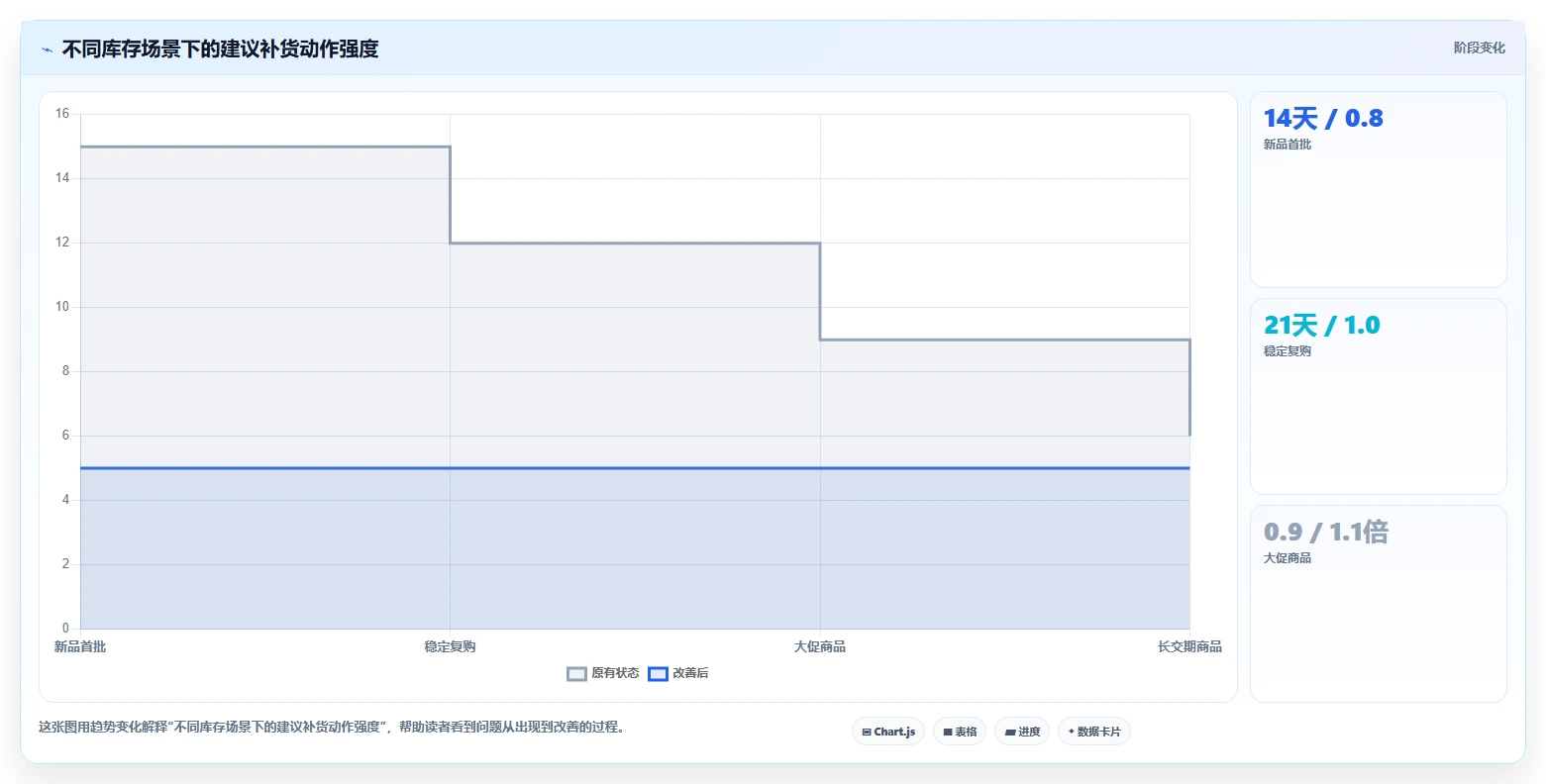Click the 长交期商品 x-axis label
The height and width of the screenshot is (784, 1546).
coord(1189,646)
